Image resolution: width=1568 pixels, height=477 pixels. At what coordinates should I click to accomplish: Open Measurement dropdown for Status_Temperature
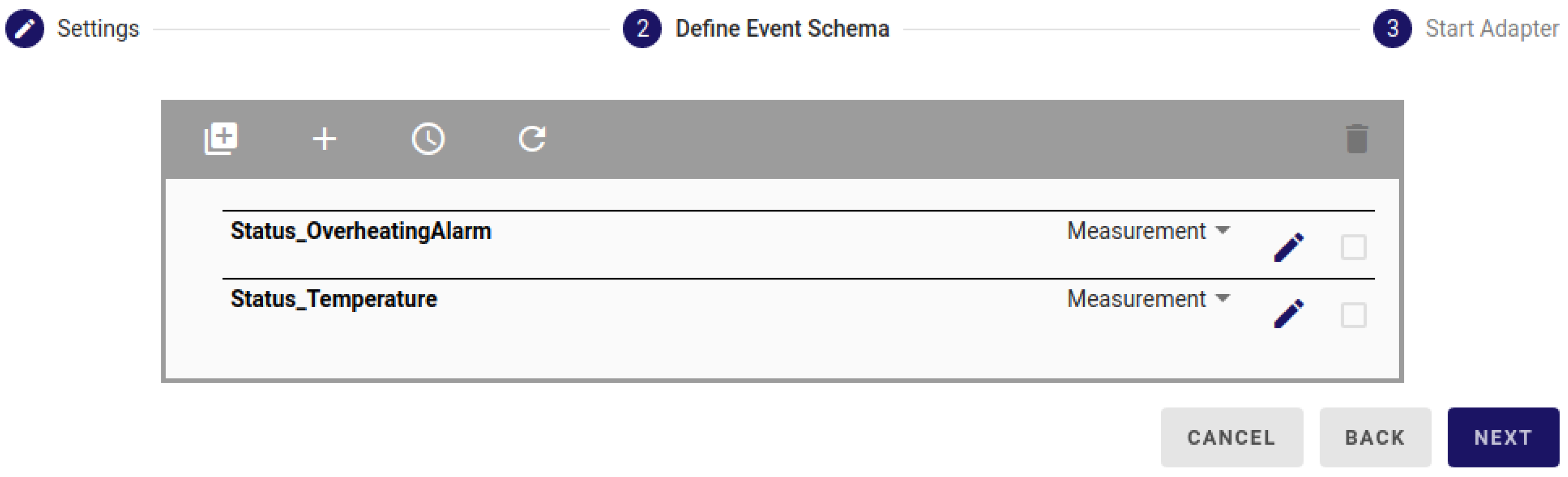(1148, 299)
